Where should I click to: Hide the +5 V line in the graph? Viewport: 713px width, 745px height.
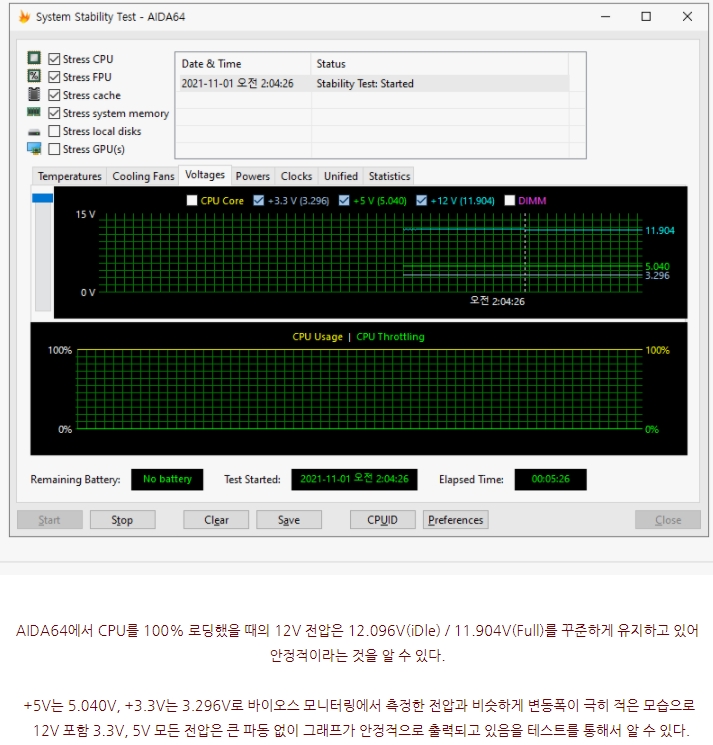tap(344, 201)
